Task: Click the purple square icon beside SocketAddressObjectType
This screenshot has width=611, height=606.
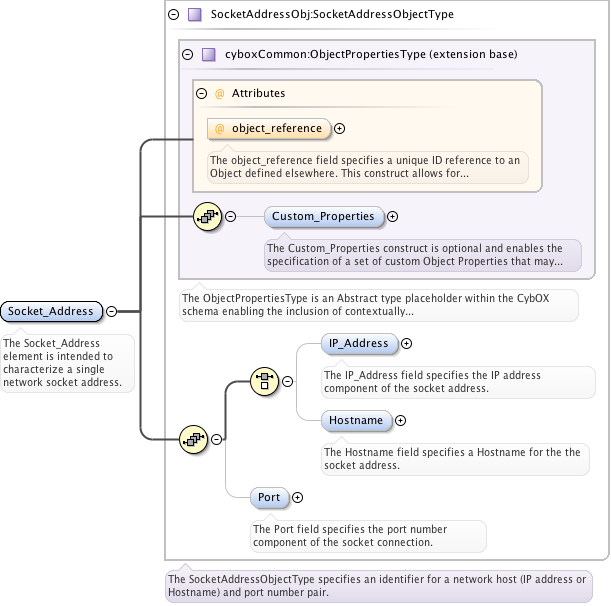Action: coord(195,15)
